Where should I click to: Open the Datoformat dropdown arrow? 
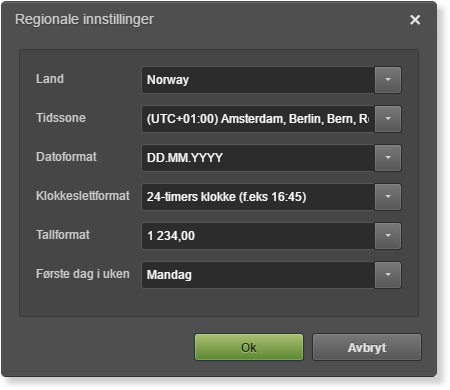tap(388, 158)
